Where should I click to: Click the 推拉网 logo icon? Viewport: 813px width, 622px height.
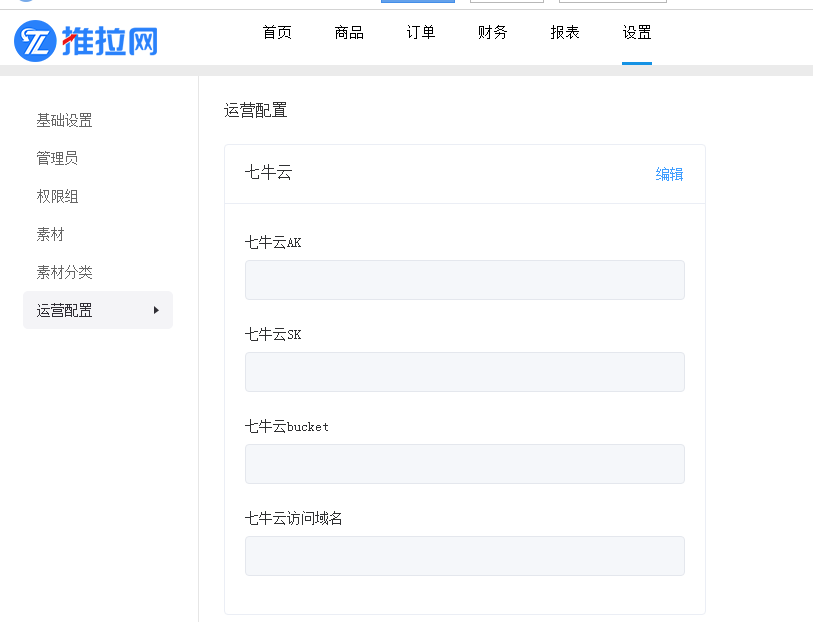tap(35, 41)
